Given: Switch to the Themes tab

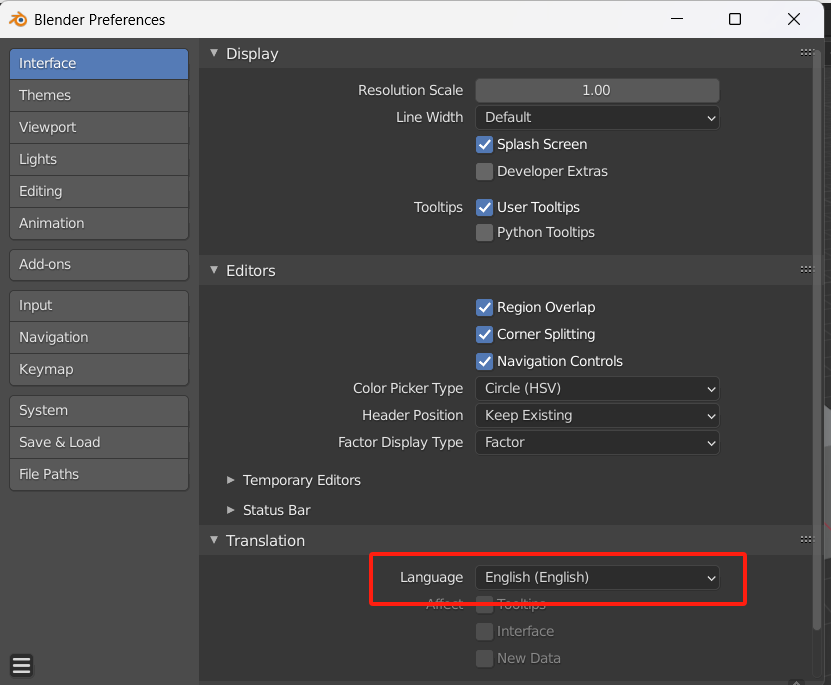Looking at the screenshot, I should tap(99, 95).
